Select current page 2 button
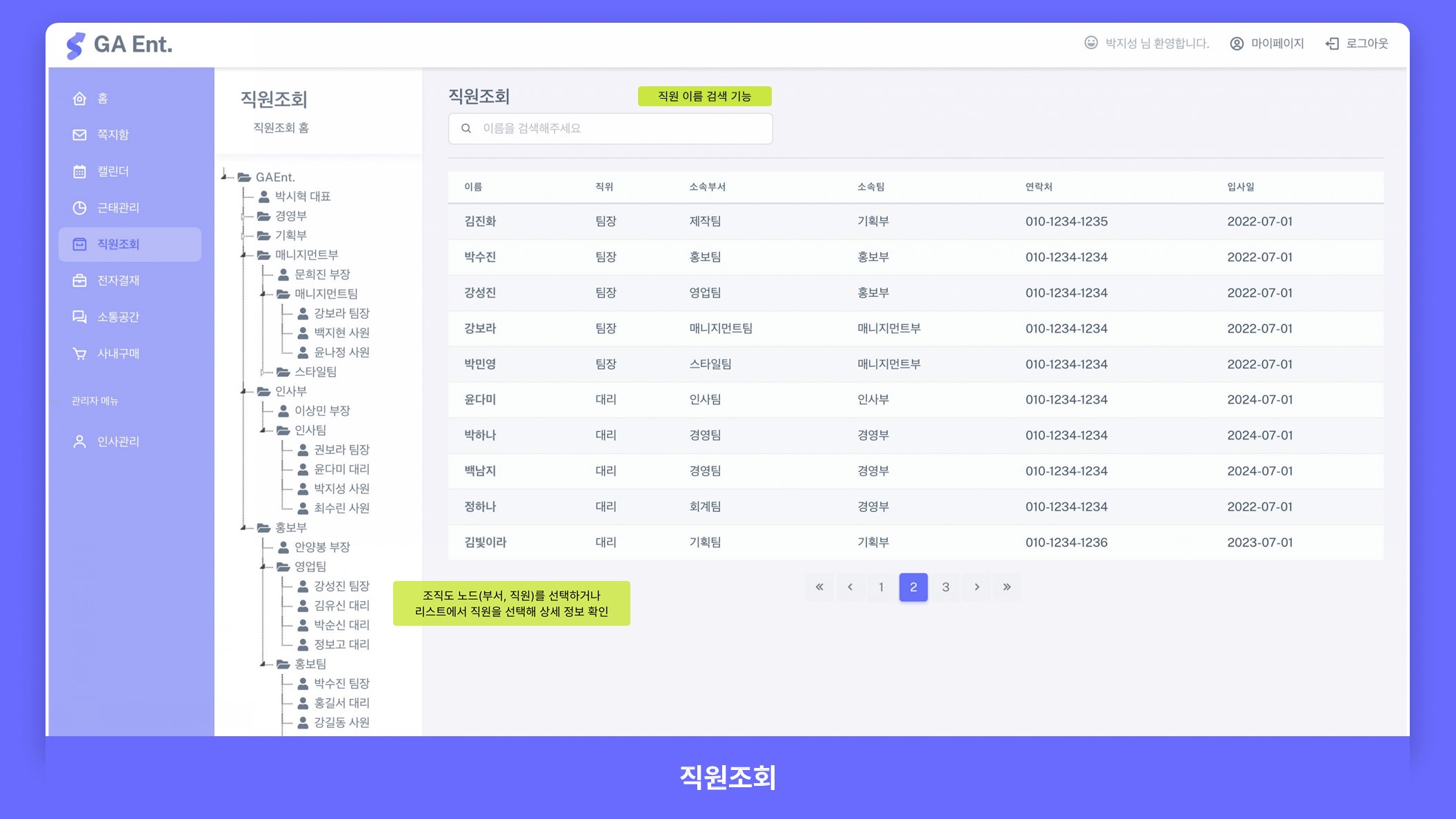This screenshot has width=1456, height=819. pos(913,587)
